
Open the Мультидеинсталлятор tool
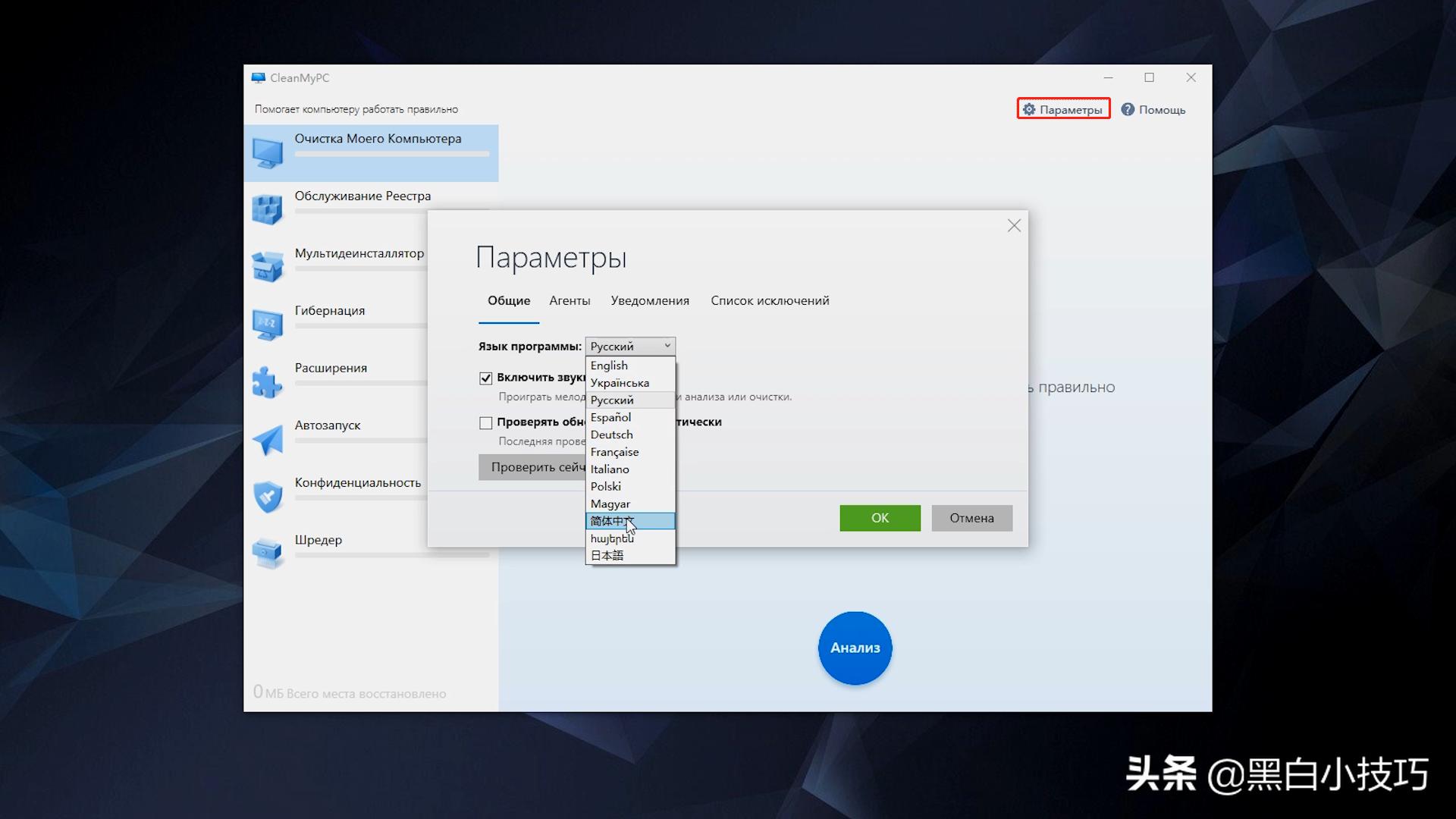[268, 265]
